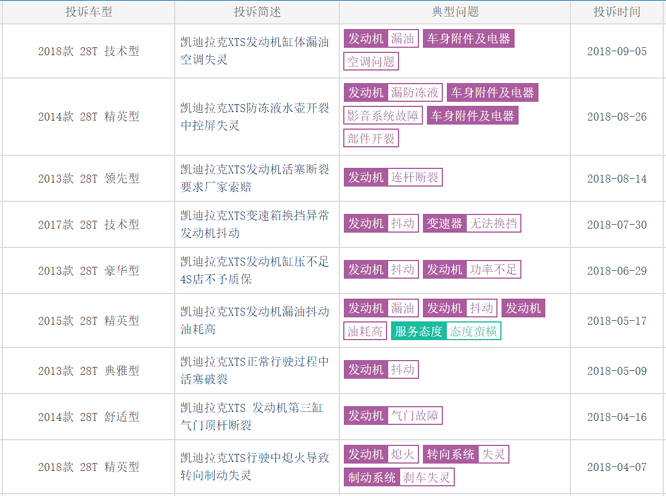The width and height of the screenshot is (666, 496).
Task: Click date 2018-09-05
Action: (x=617, y=51)
